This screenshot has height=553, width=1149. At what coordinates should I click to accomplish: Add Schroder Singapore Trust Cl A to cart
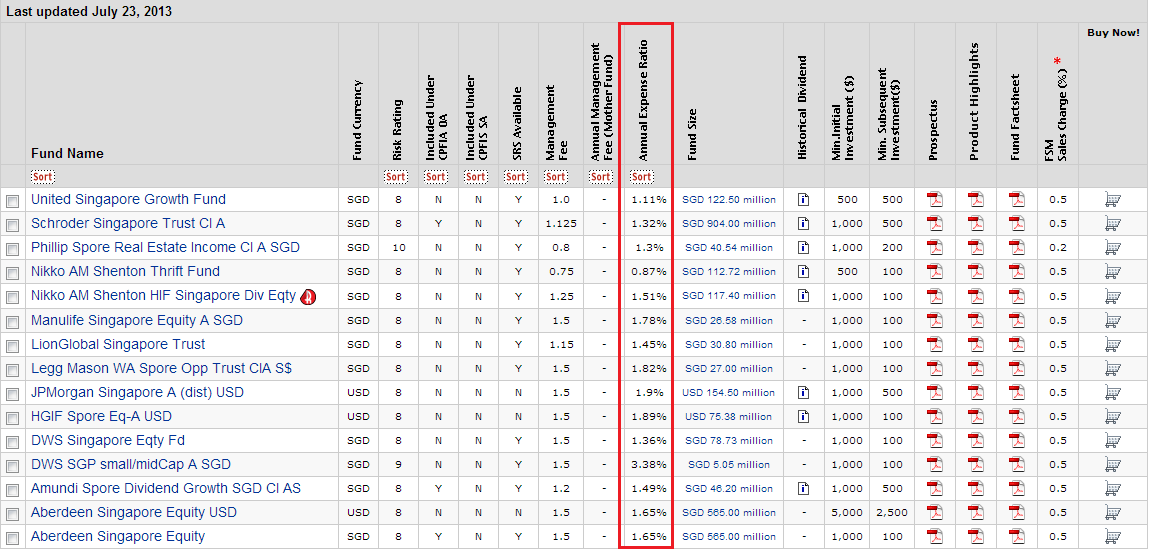(1112, 223)
